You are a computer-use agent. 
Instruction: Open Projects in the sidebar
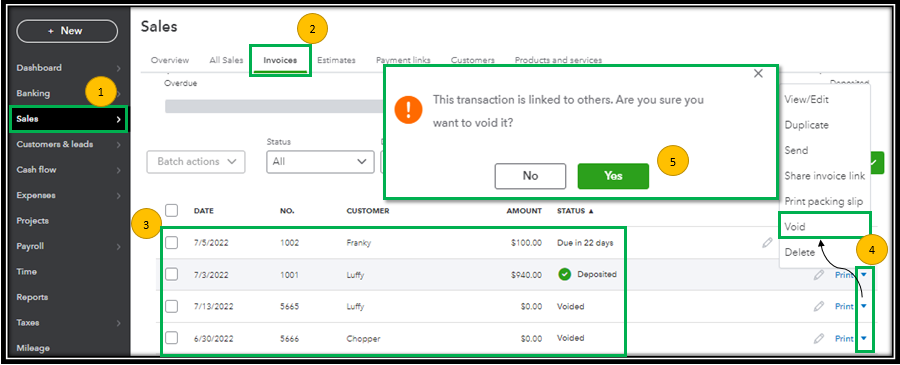[x=33, y=221]
